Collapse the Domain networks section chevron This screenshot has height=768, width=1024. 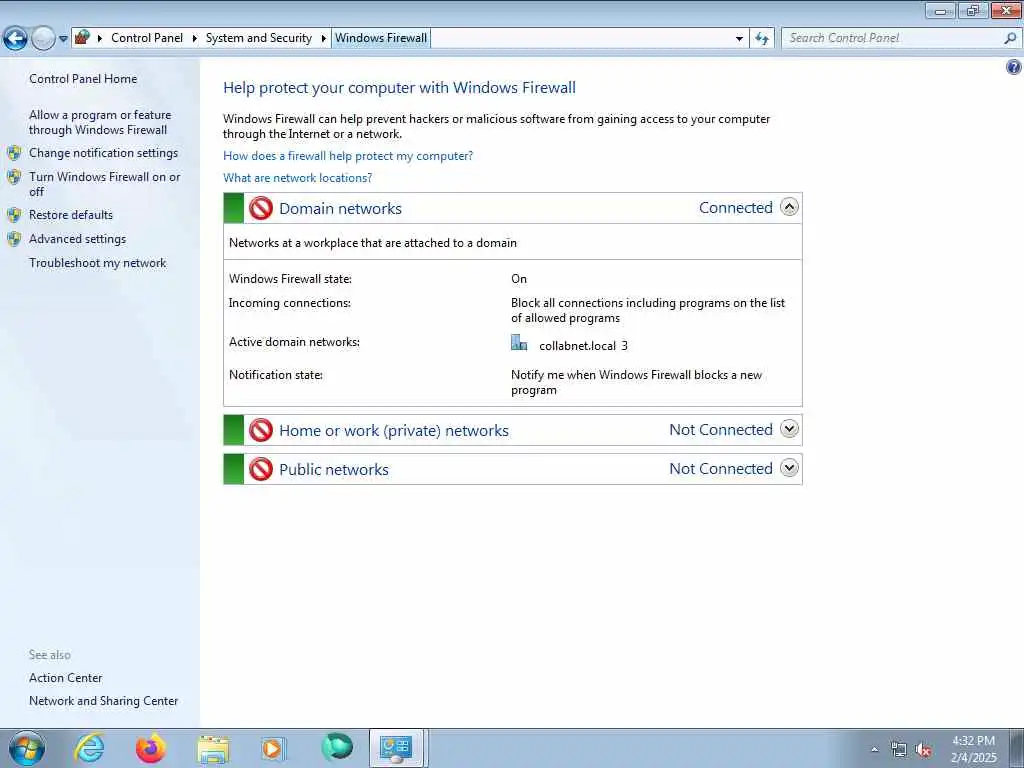[789, 208]
